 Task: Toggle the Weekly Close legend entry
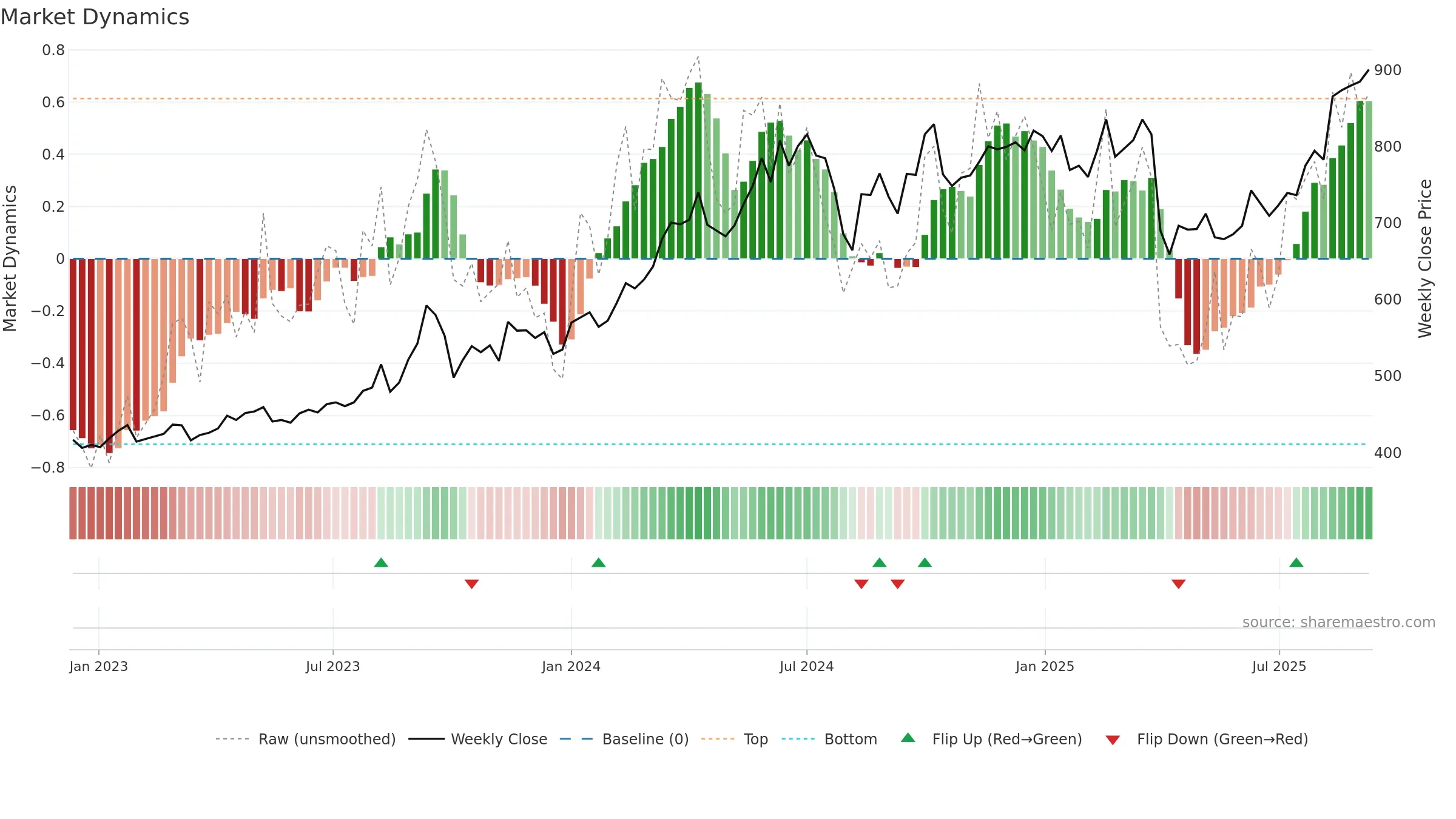click(x=478, y=739)
